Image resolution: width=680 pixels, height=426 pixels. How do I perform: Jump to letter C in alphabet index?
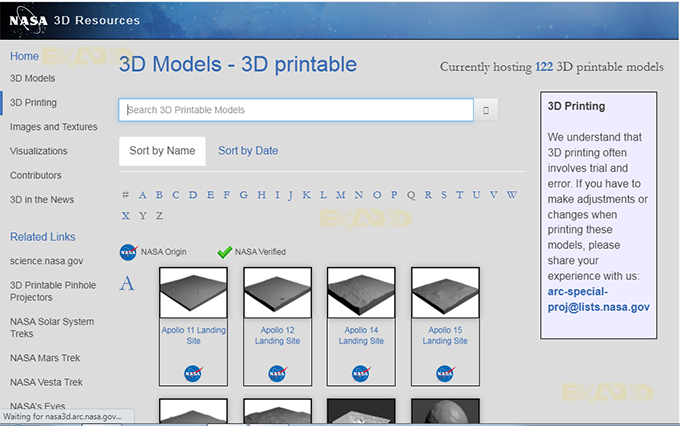[x=176, y=195]
